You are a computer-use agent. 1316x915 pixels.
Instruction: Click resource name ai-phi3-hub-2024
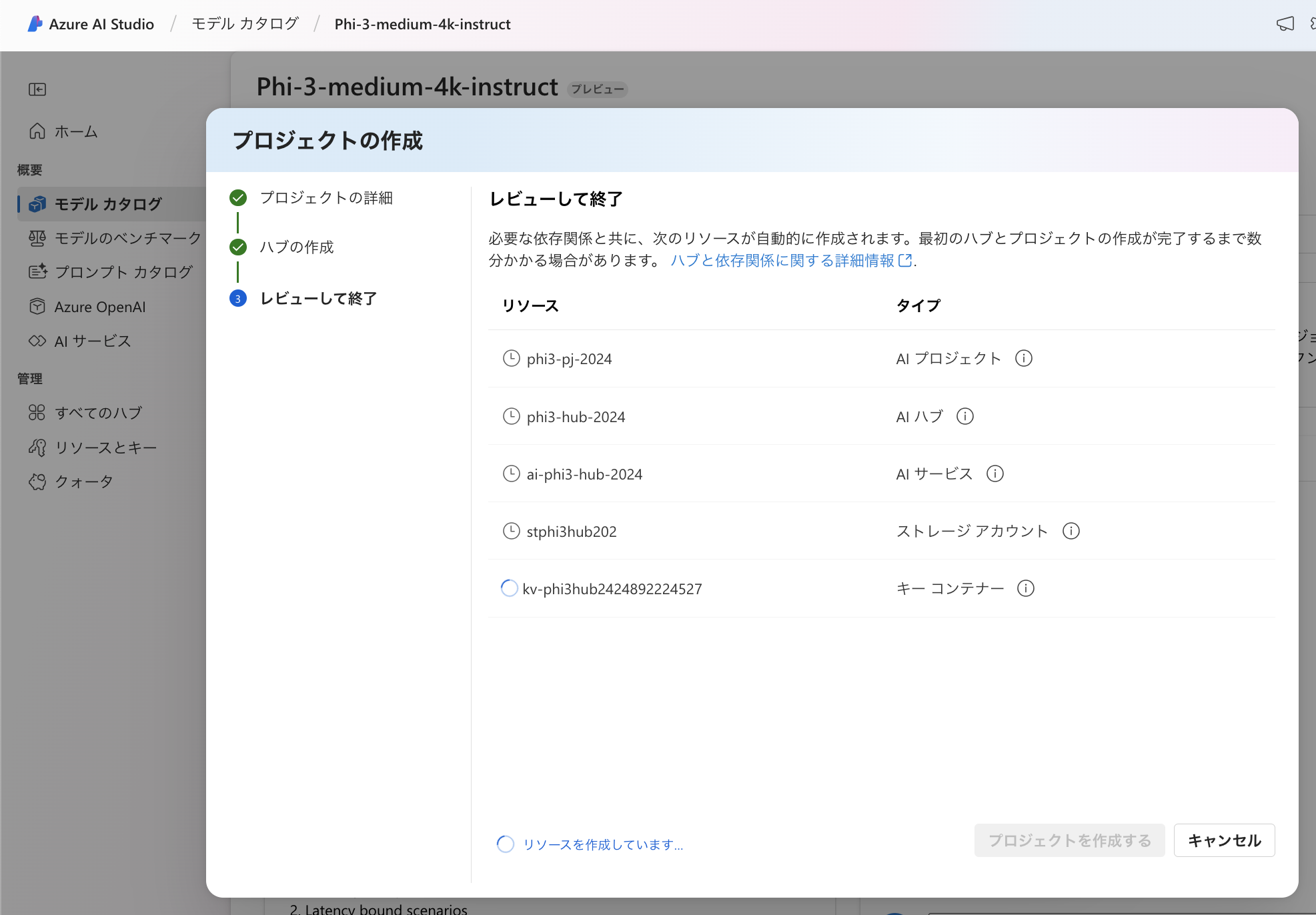tap(584, 475)
